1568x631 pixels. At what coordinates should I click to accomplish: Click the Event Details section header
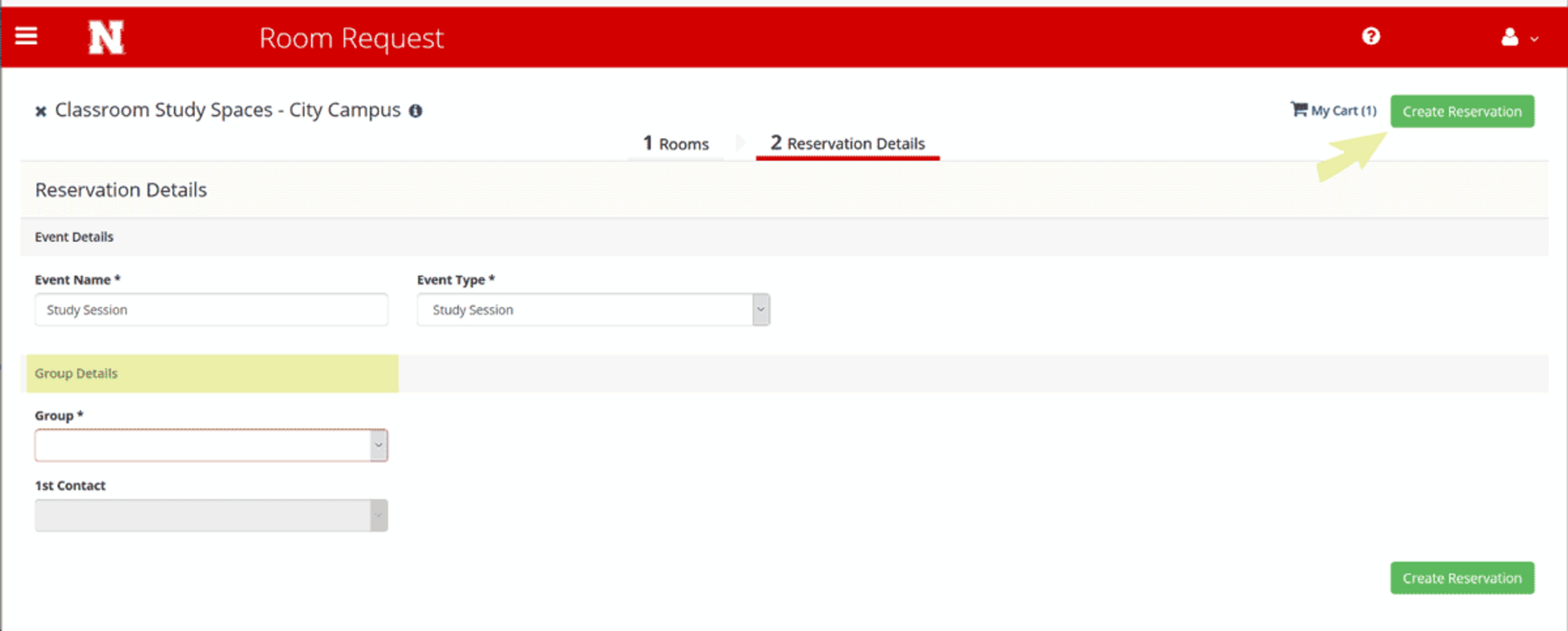(74, 237)
